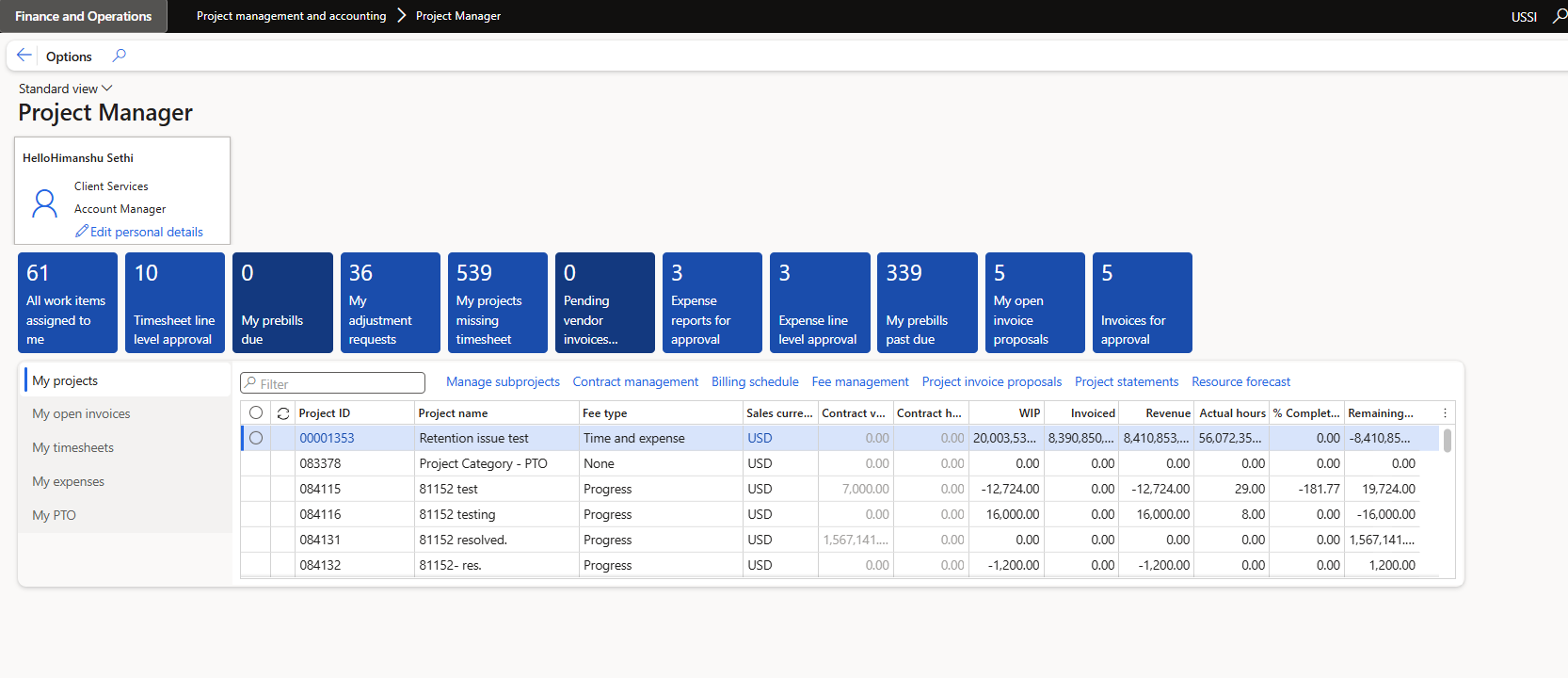The height and width of the screenshot is (678, 1568).
Task: Click the search icon next to Options
Action: [119, 56]
